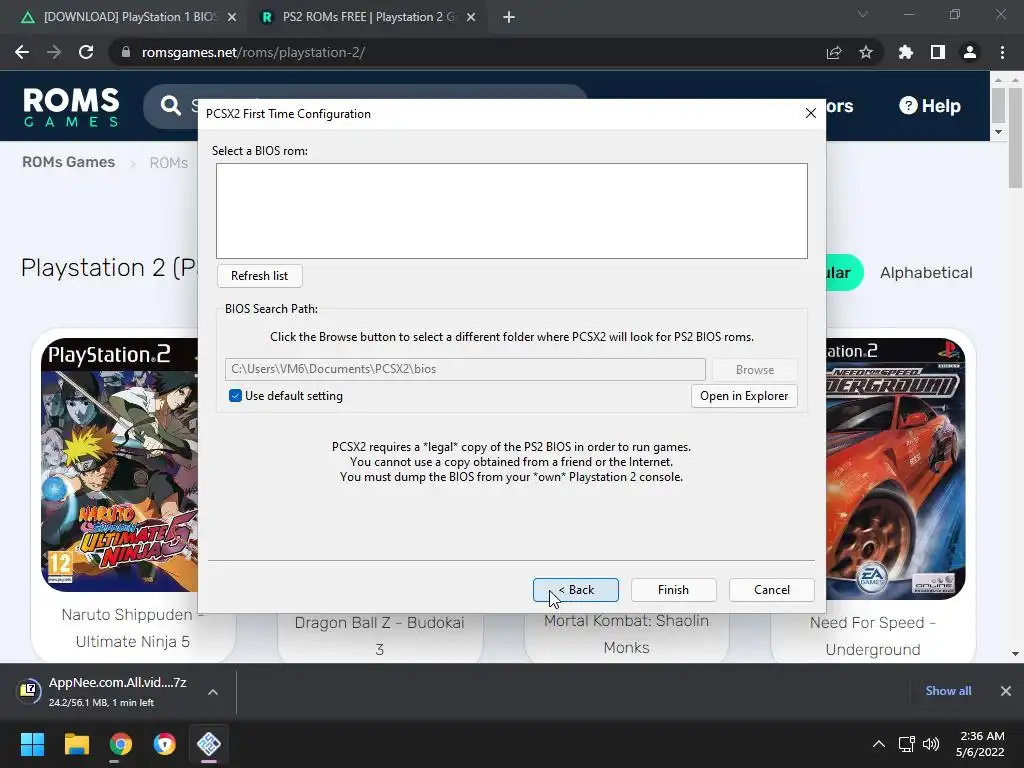Uncheck the Use default setting checkbox
This screenshot has height=768, width=1024.
click(235, 396)
